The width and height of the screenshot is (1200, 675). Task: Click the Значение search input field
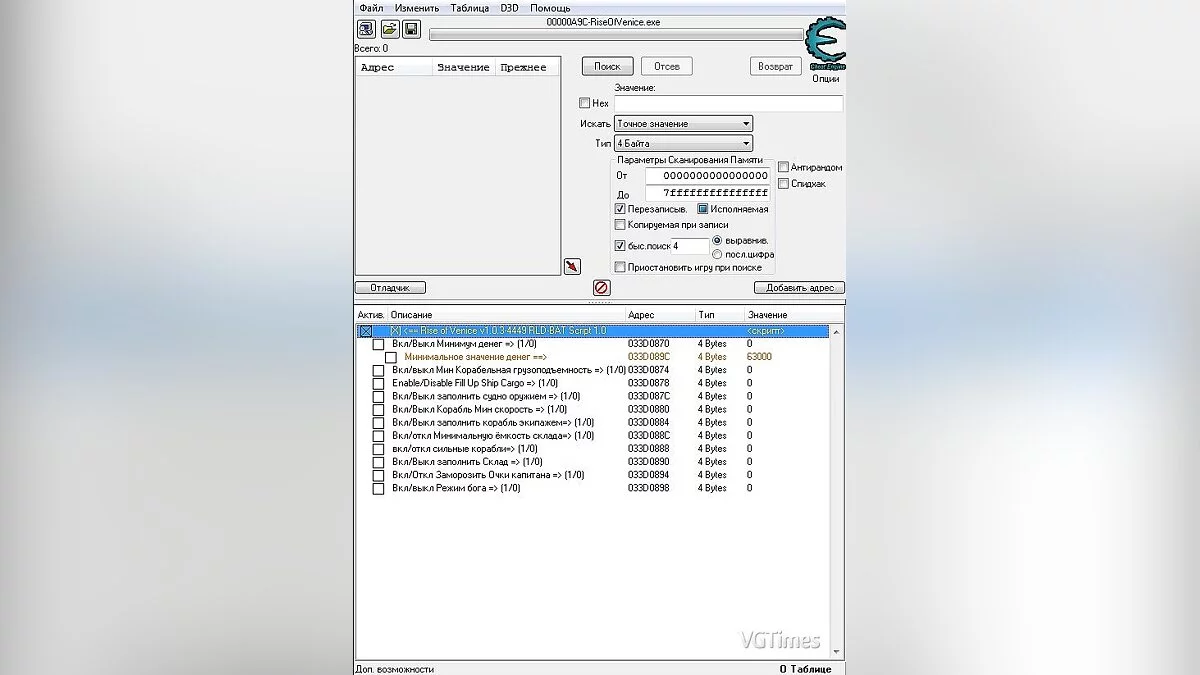coord(728,103)
